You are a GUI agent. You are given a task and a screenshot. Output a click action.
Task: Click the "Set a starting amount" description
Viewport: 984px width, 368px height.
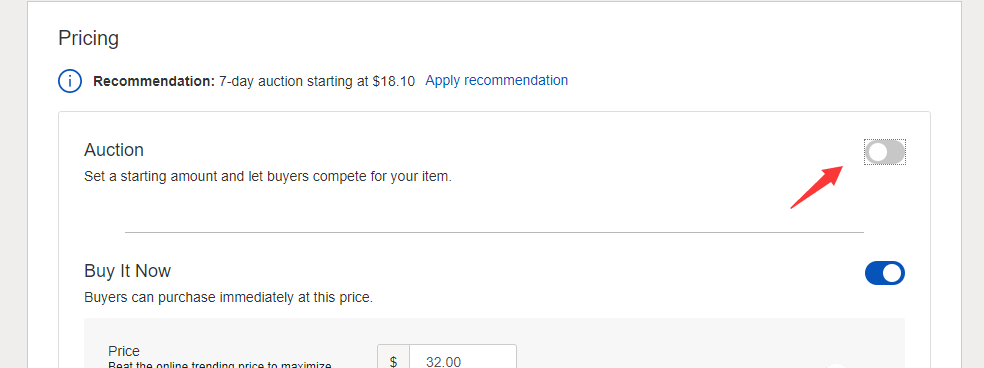tap(268, 176)
